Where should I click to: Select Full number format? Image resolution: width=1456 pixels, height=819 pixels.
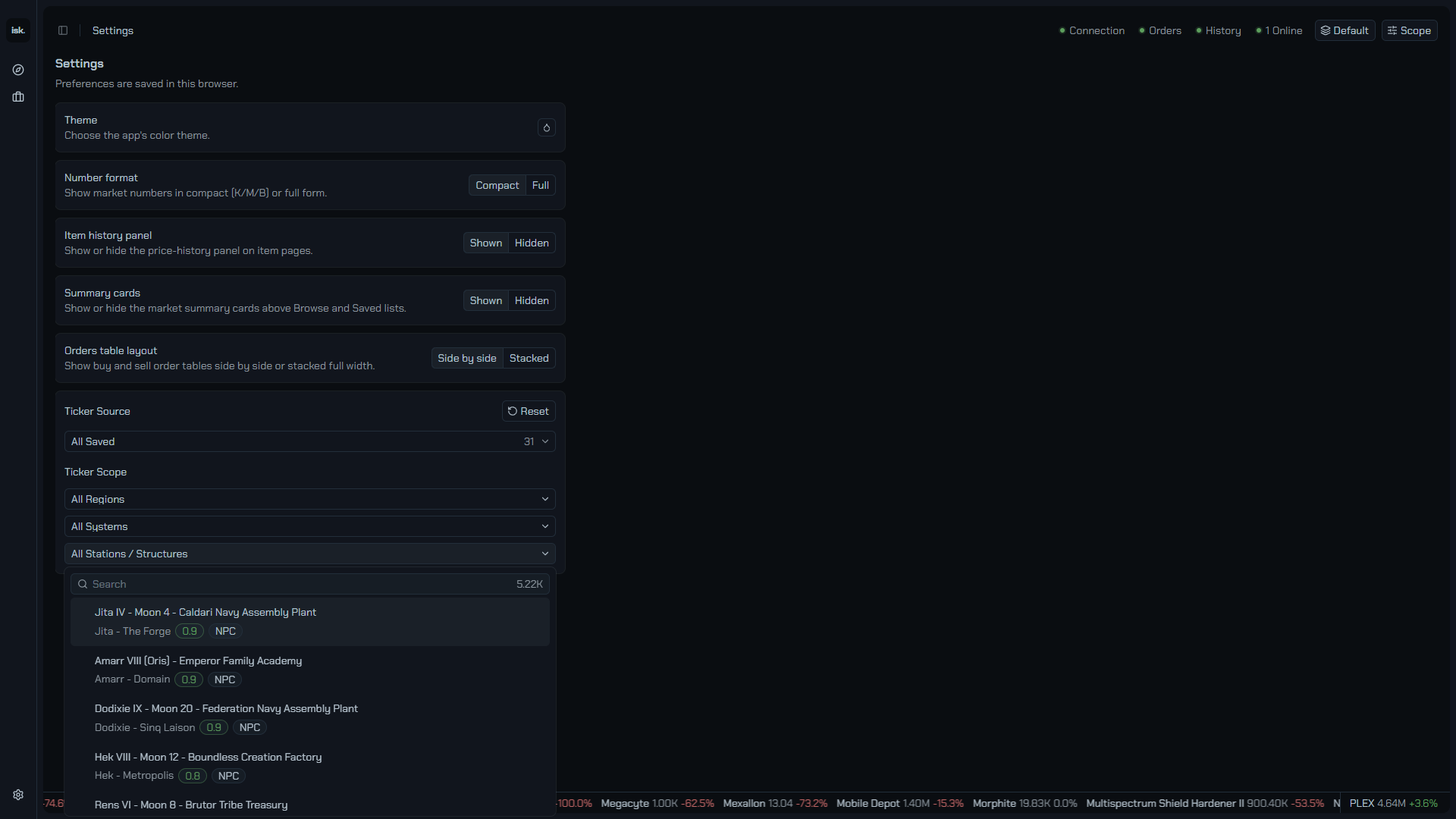coord(541,185)
